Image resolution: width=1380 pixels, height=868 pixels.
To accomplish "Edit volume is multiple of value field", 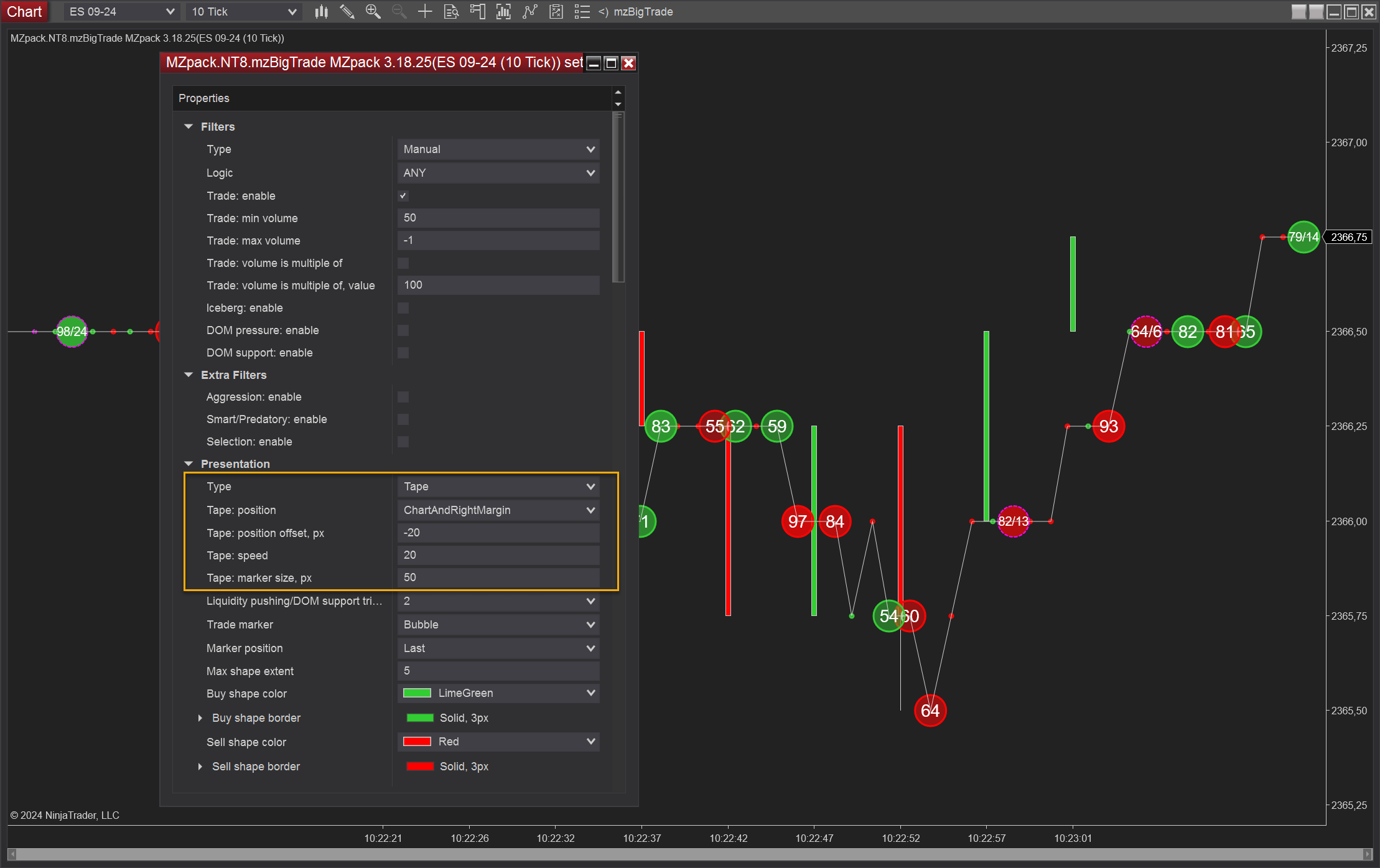I will [x=498, y=285].
